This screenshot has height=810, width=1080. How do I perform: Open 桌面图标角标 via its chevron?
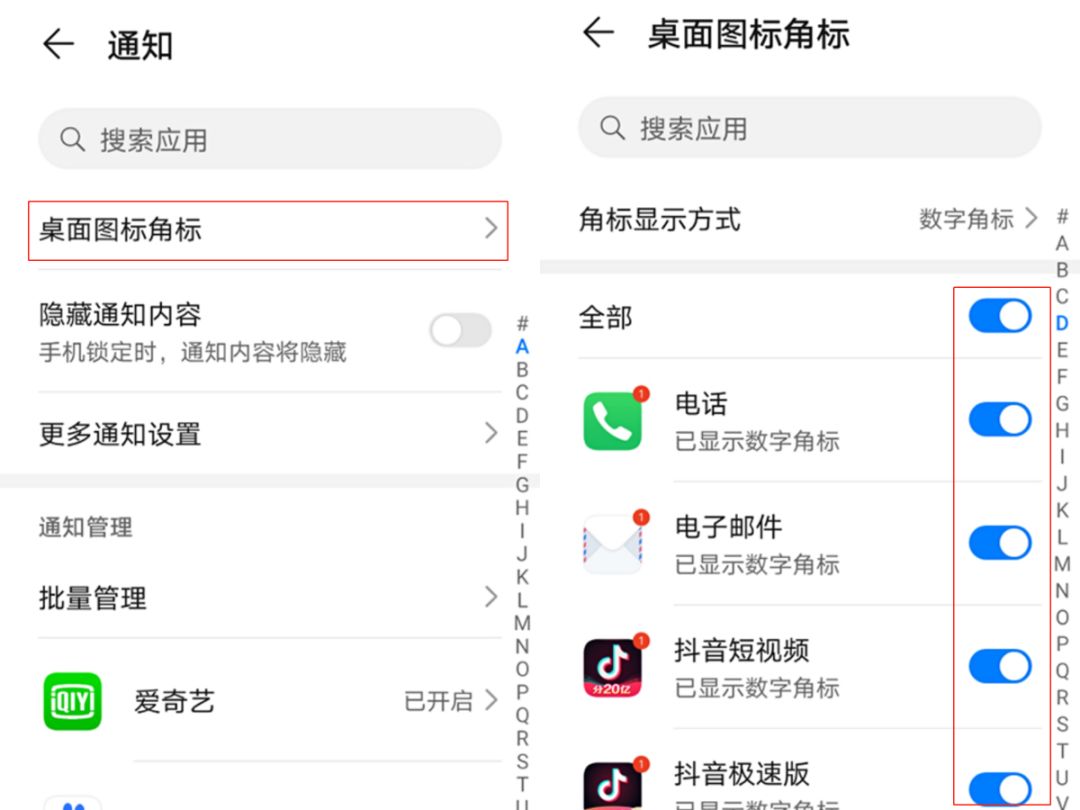click(x=490, y=228)
